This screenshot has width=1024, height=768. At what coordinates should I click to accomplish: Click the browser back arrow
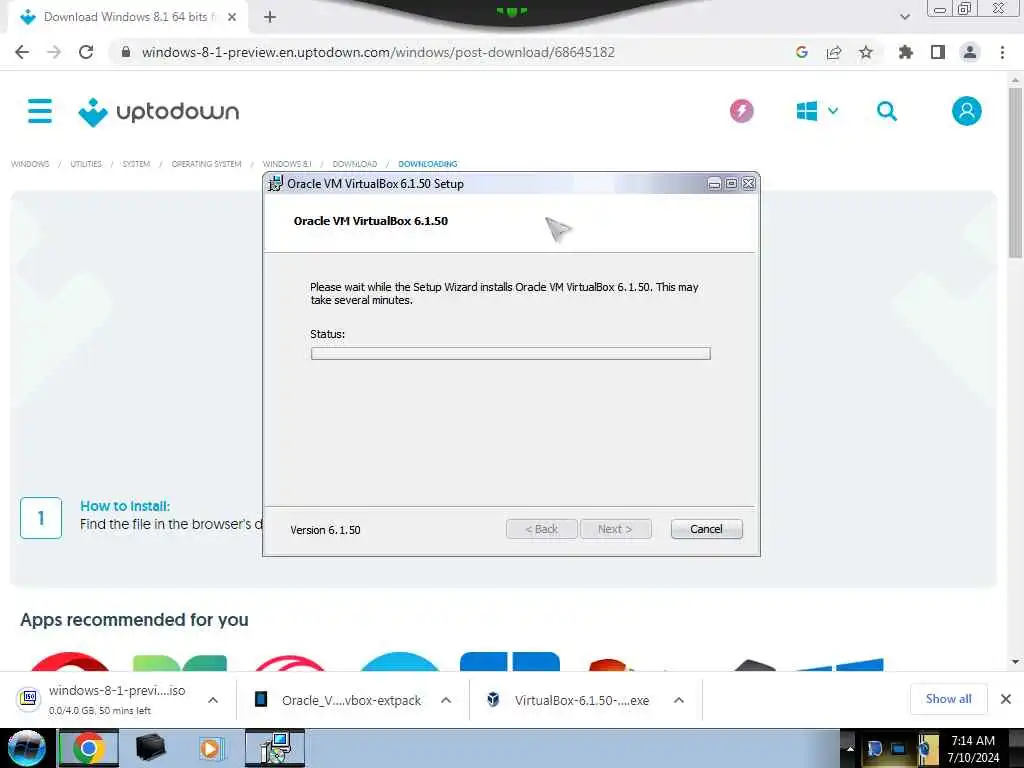22,52
